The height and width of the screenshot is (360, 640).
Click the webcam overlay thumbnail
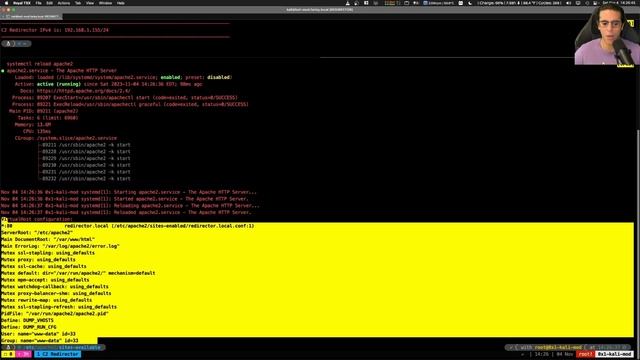pyautogui.click(x=607, y=35)
